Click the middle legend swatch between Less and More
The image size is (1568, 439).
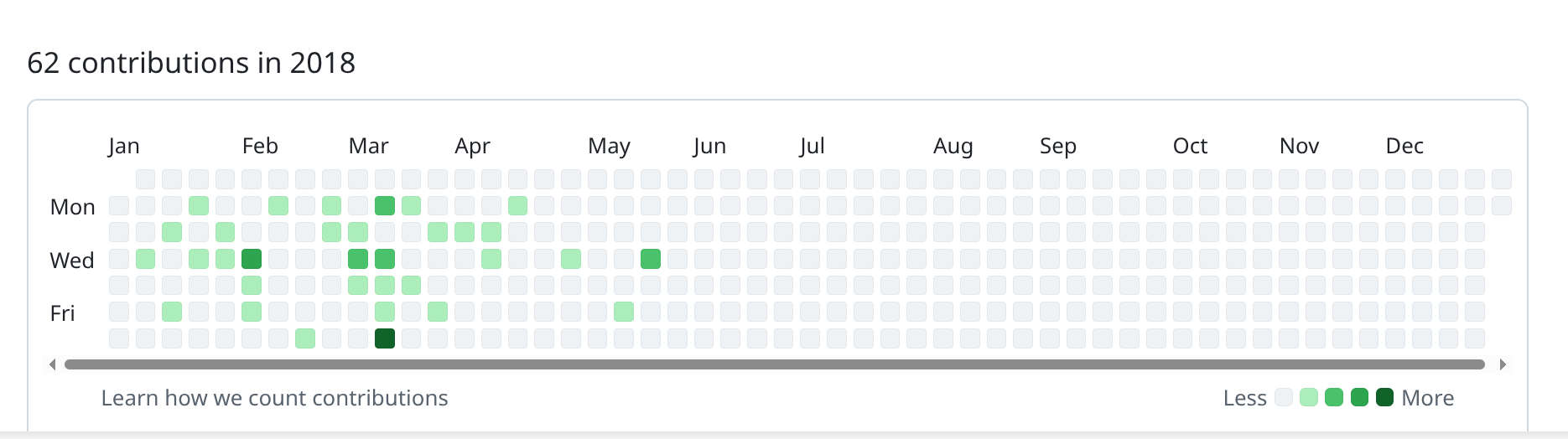(x=1334, y=397)
